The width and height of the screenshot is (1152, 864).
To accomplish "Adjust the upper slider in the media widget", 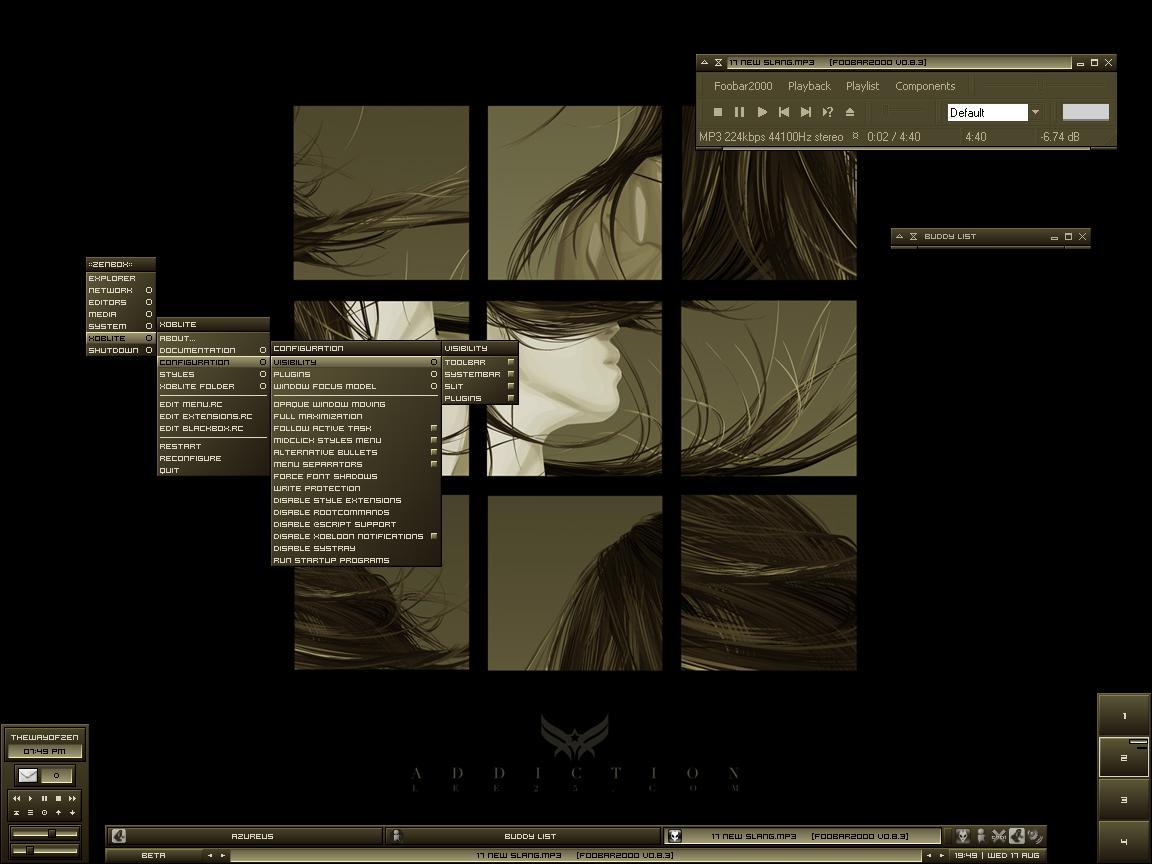I will point(44,833).
